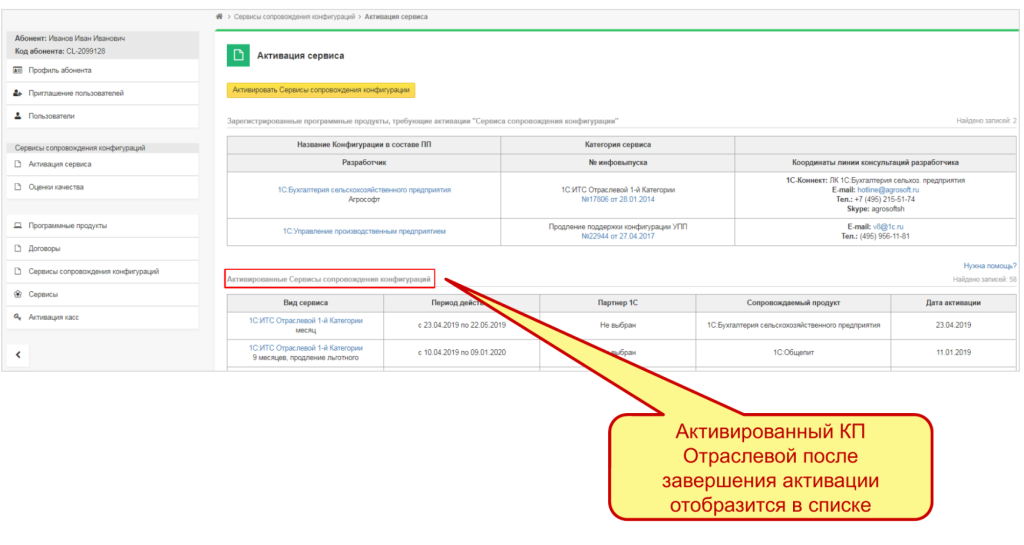
Task: Collapse the sidebar with left chevron
Action: click(18, 355)
